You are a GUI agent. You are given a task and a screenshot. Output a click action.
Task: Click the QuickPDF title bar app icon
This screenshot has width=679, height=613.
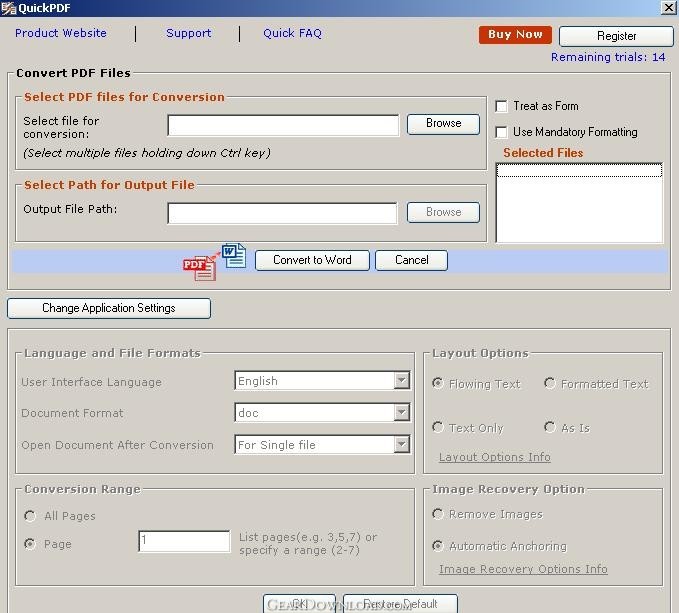[8, 8]
